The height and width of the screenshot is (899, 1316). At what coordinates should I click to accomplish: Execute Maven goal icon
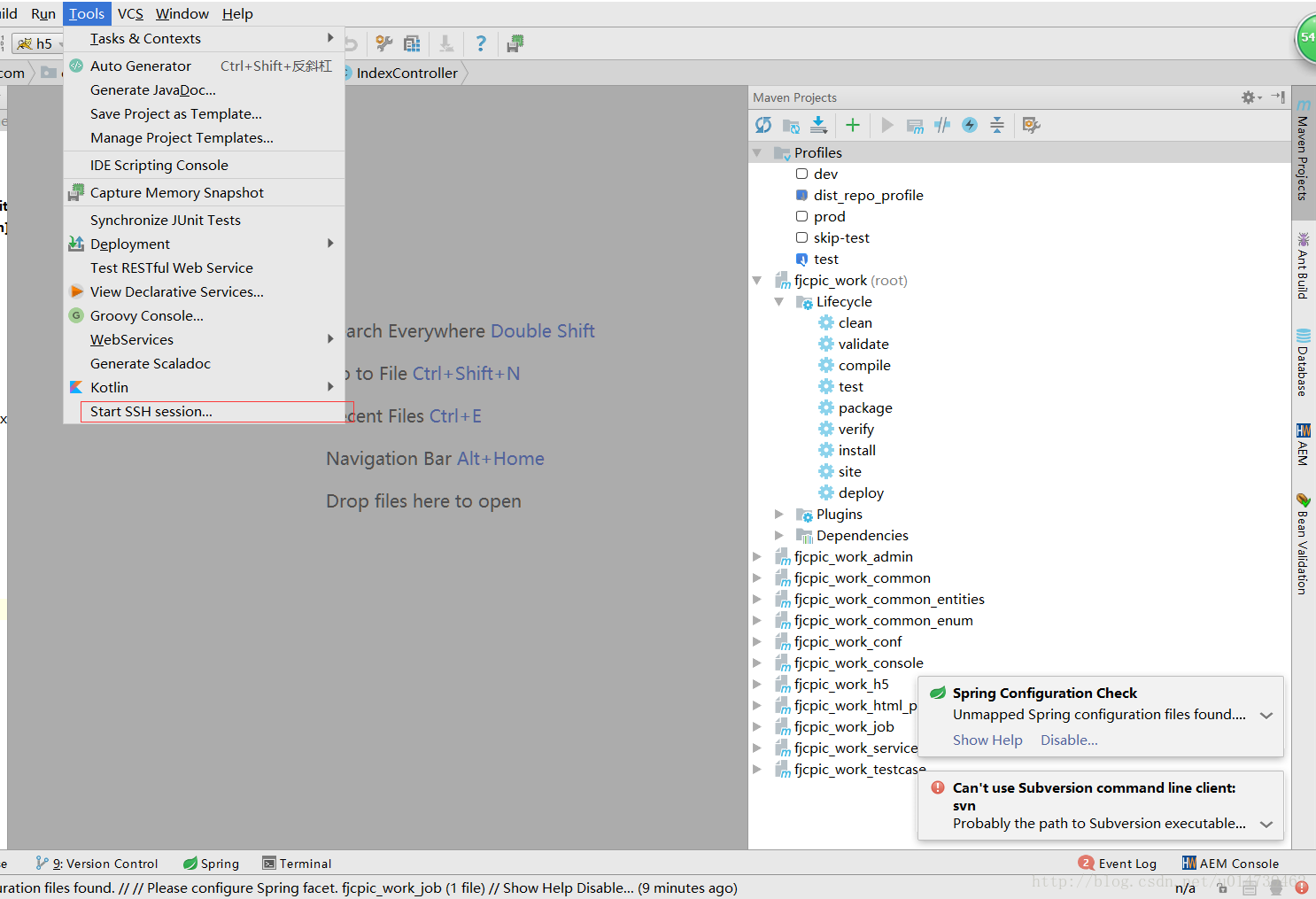[915, 125]
